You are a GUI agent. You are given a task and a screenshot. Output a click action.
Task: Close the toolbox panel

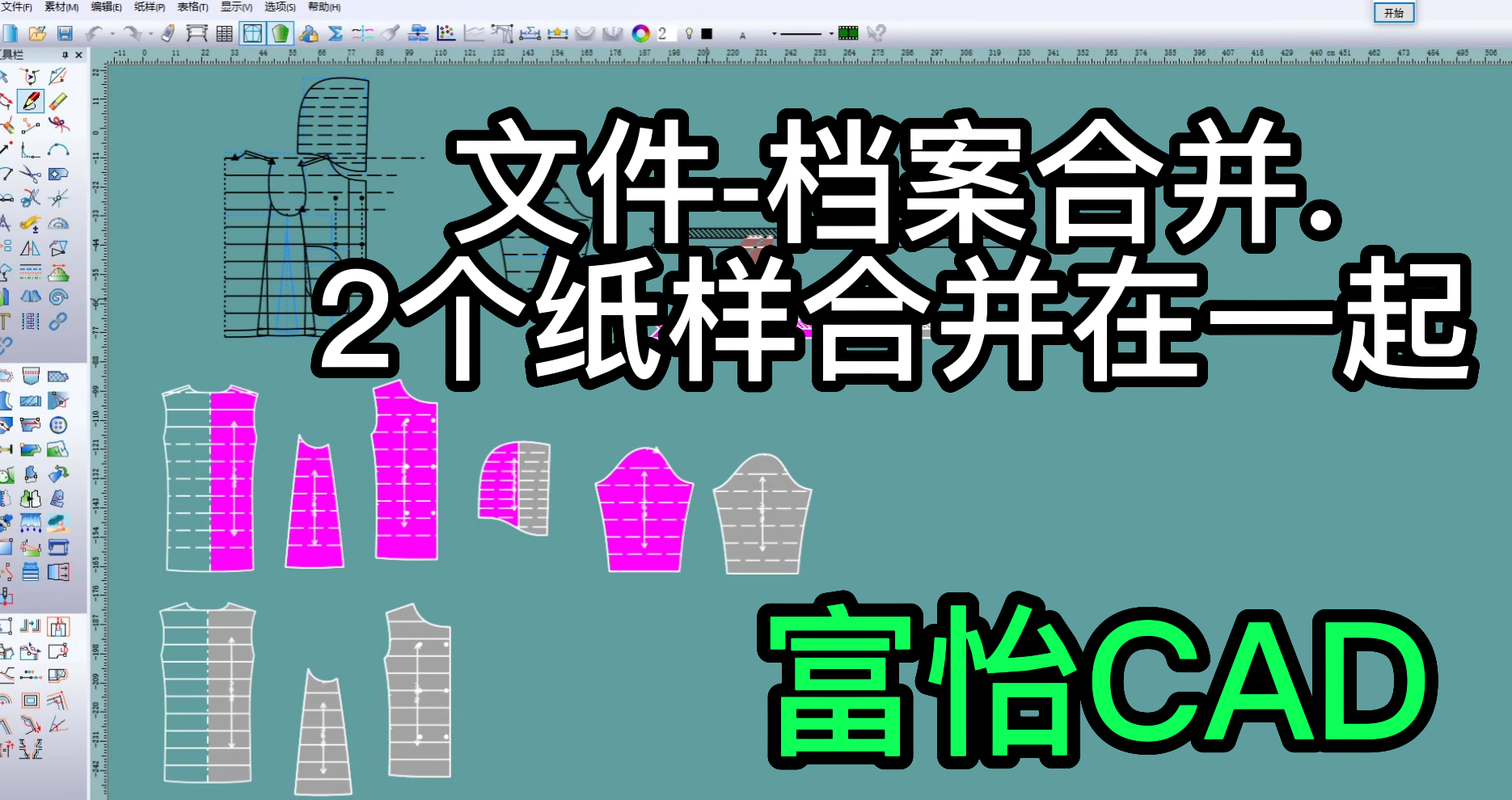78,55
